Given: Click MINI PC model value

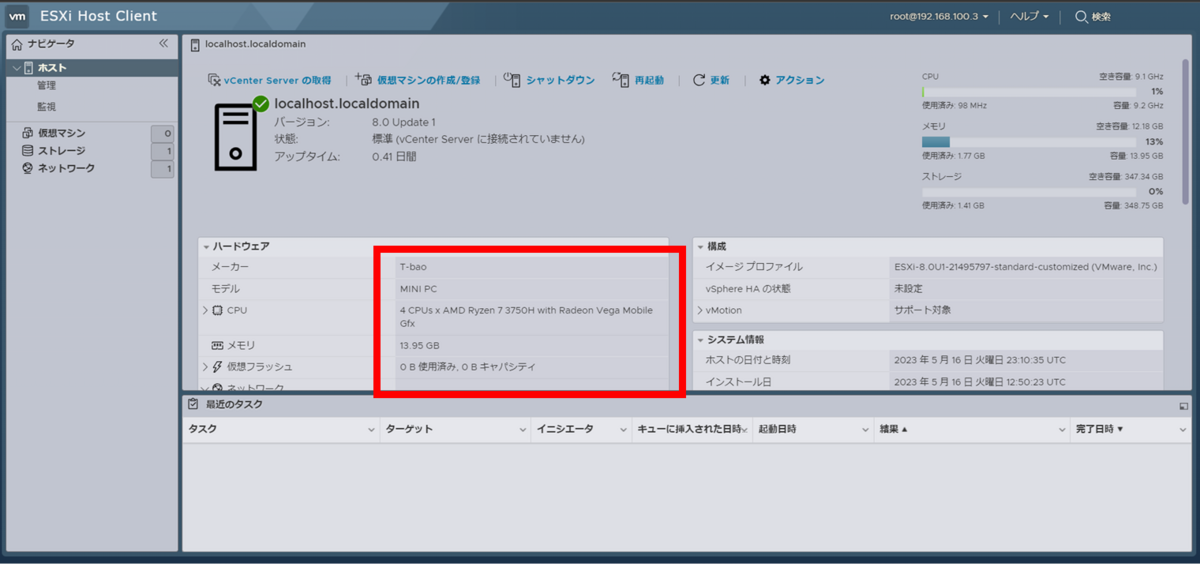Looking at the screenshot, I should (418, 289).
